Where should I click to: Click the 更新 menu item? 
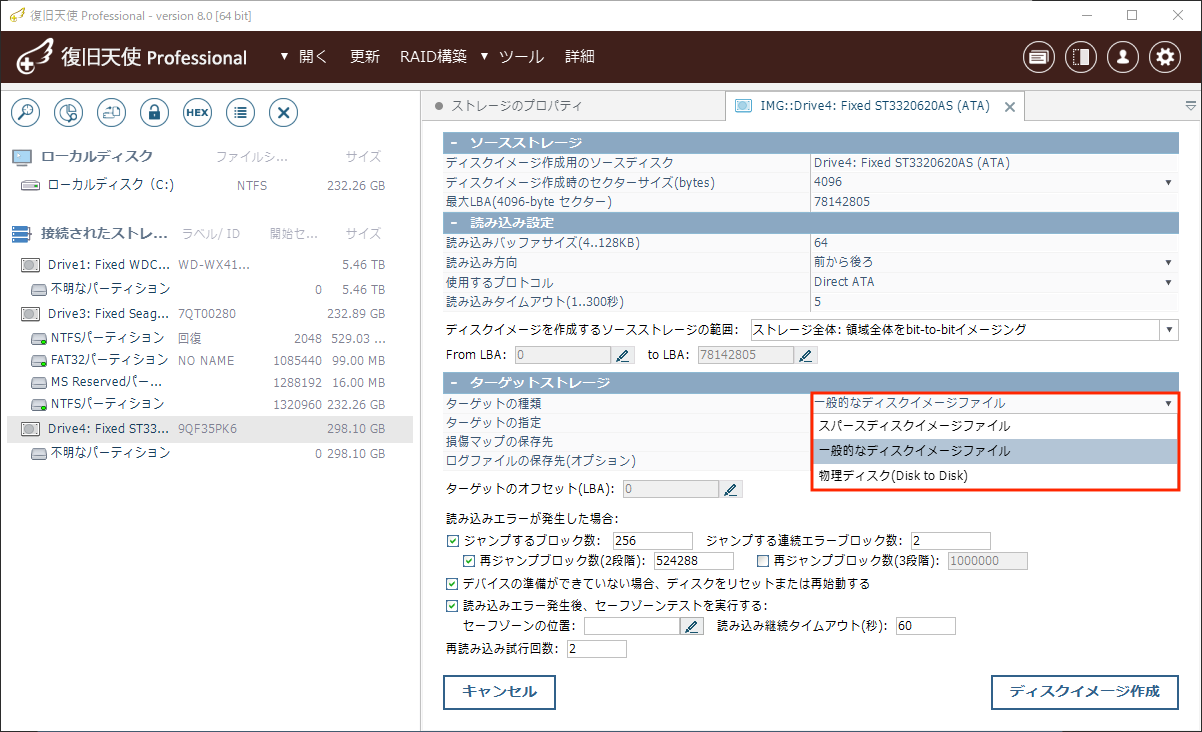coord(365,57)
